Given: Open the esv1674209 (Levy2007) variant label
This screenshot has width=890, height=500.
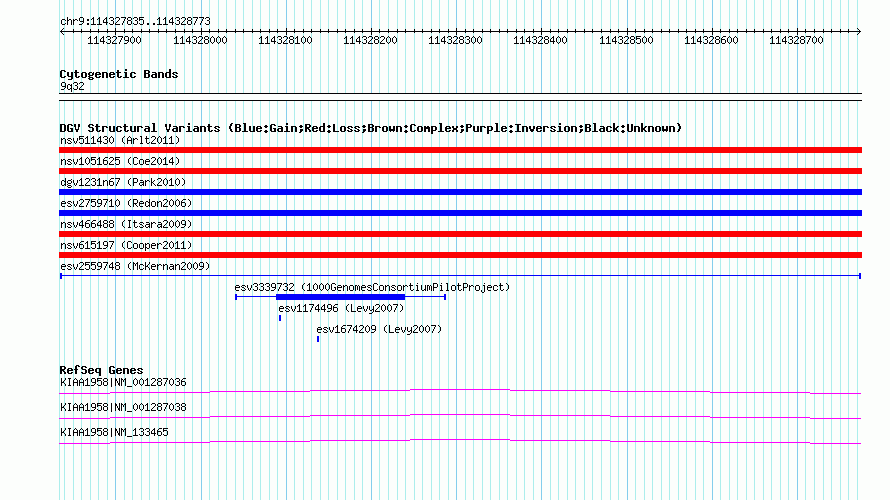Looking at the screenshot, I should (379, 329).
